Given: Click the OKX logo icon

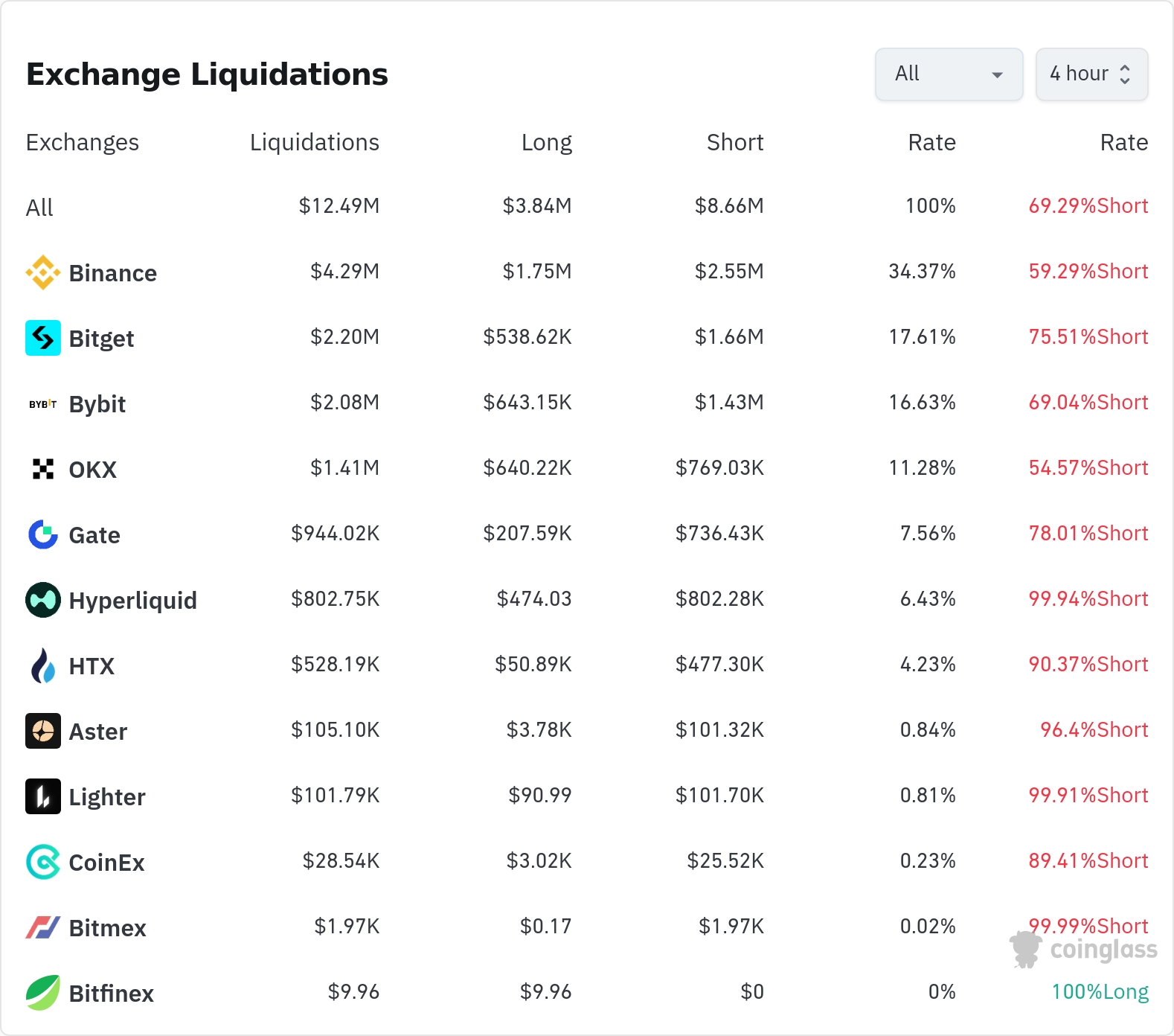Looking at the screenshot, I should pyautogui.click(x=43, y=469).
